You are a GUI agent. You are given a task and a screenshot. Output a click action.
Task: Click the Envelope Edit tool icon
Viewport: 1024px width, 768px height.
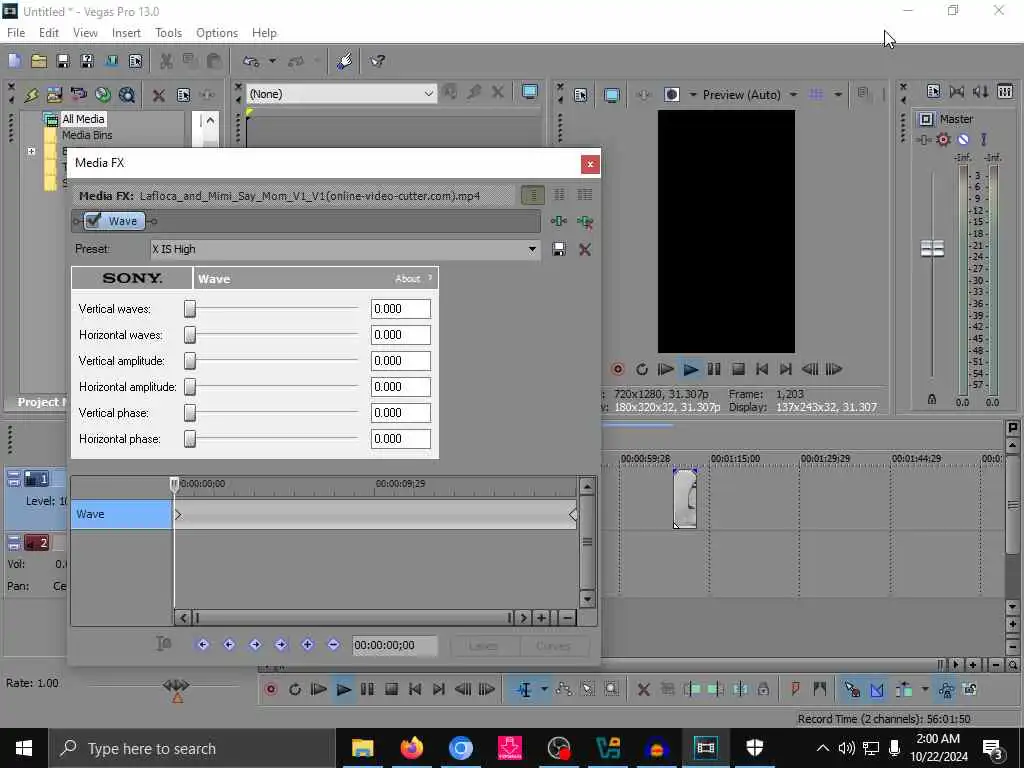pos(564,690)
